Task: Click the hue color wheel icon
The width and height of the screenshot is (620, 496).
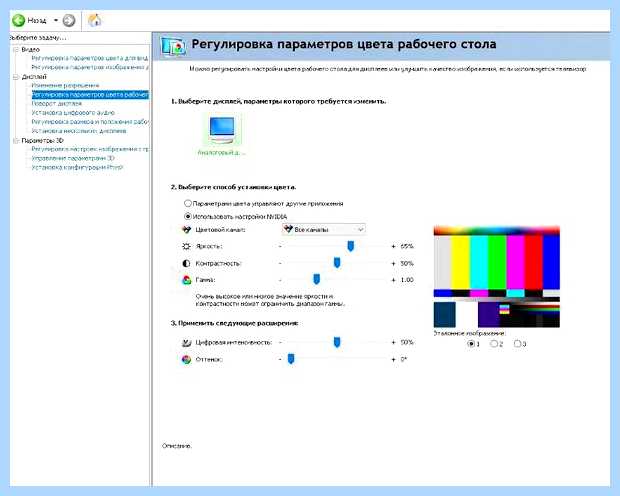Action: (x=186, y=360)
